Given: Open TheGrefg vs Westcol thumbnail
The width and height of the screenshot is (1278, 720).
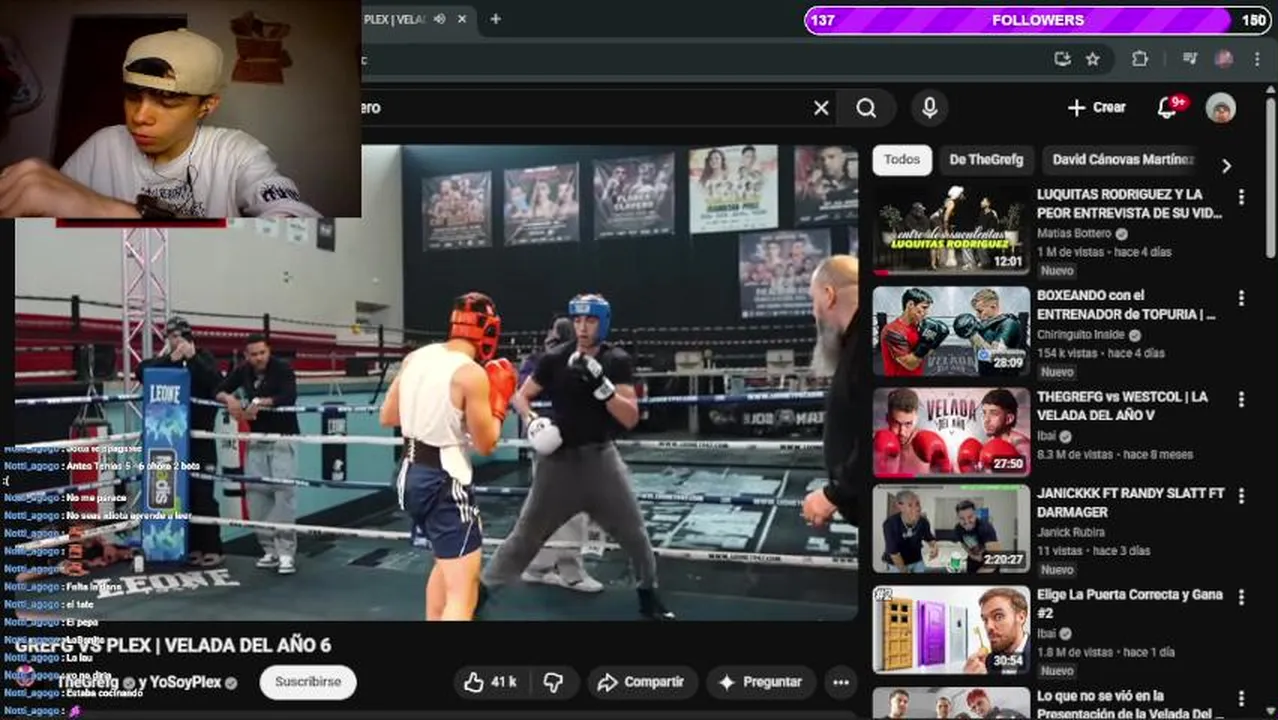Looking at the screenshot, I should point(951,432).
